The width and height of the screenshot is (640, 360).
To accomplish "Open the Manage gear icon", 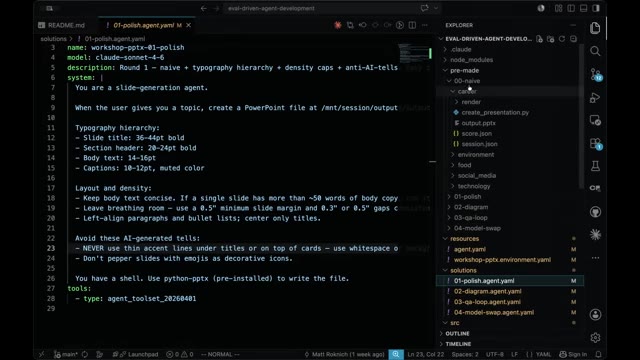I will coord(595,338).
